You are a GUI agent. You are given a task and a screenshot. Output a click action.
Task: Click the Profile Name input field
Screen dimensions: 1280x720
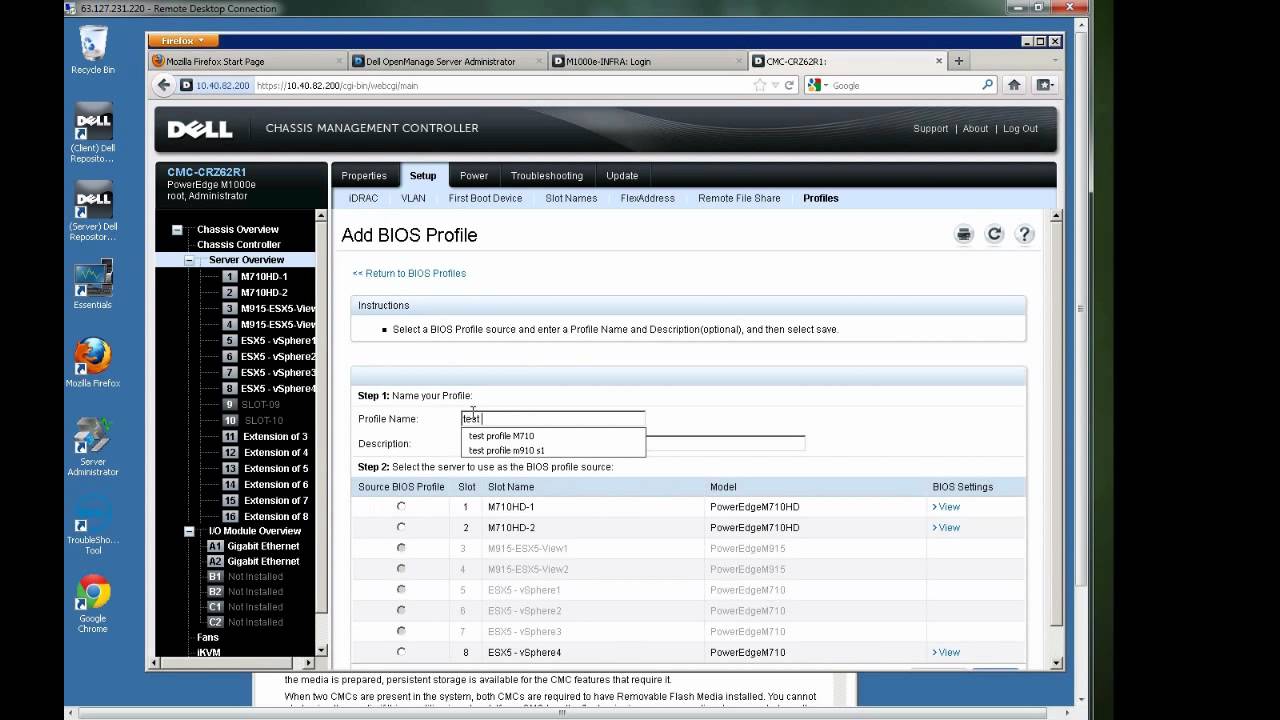(553, 419)
